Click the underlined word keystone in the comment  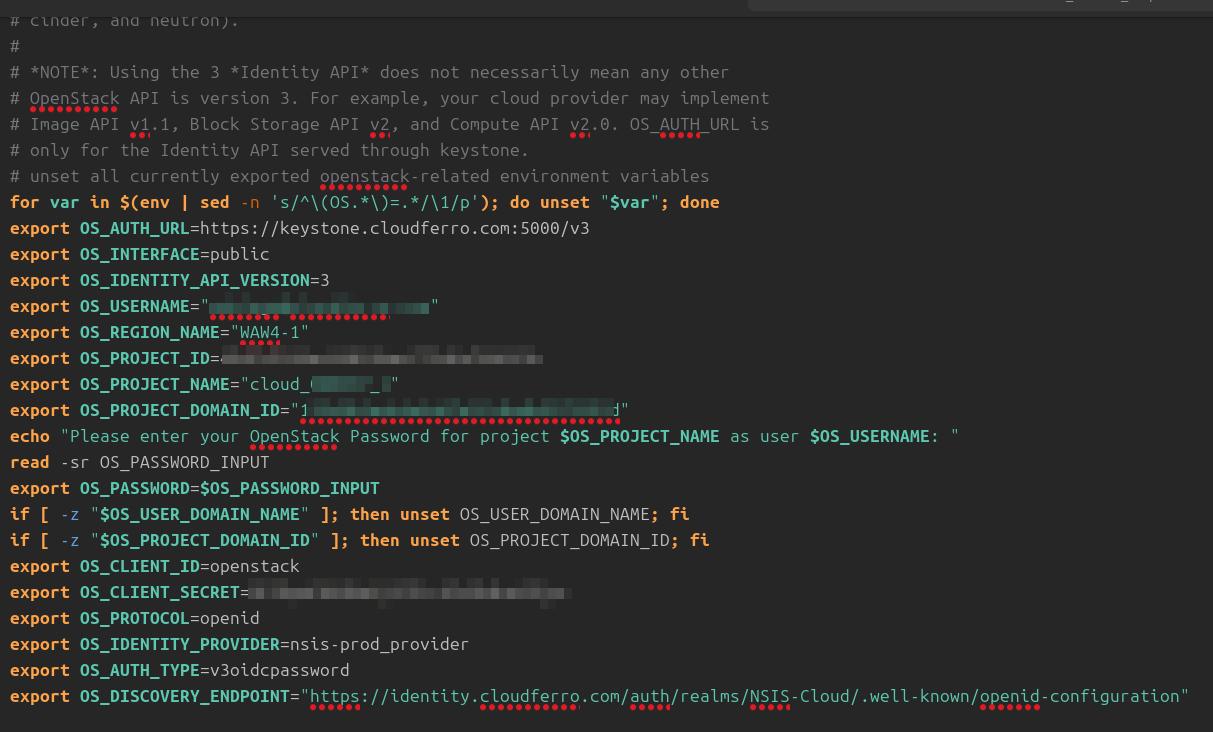click(x=480, y=150)
